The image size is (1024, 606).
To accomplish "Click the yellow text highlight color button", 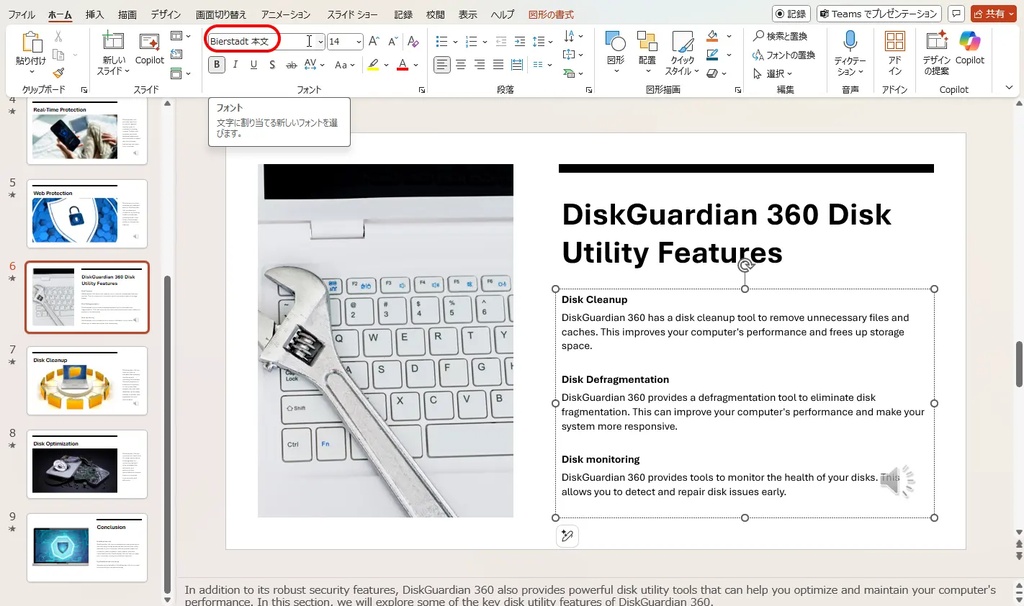I will (373, 65).
